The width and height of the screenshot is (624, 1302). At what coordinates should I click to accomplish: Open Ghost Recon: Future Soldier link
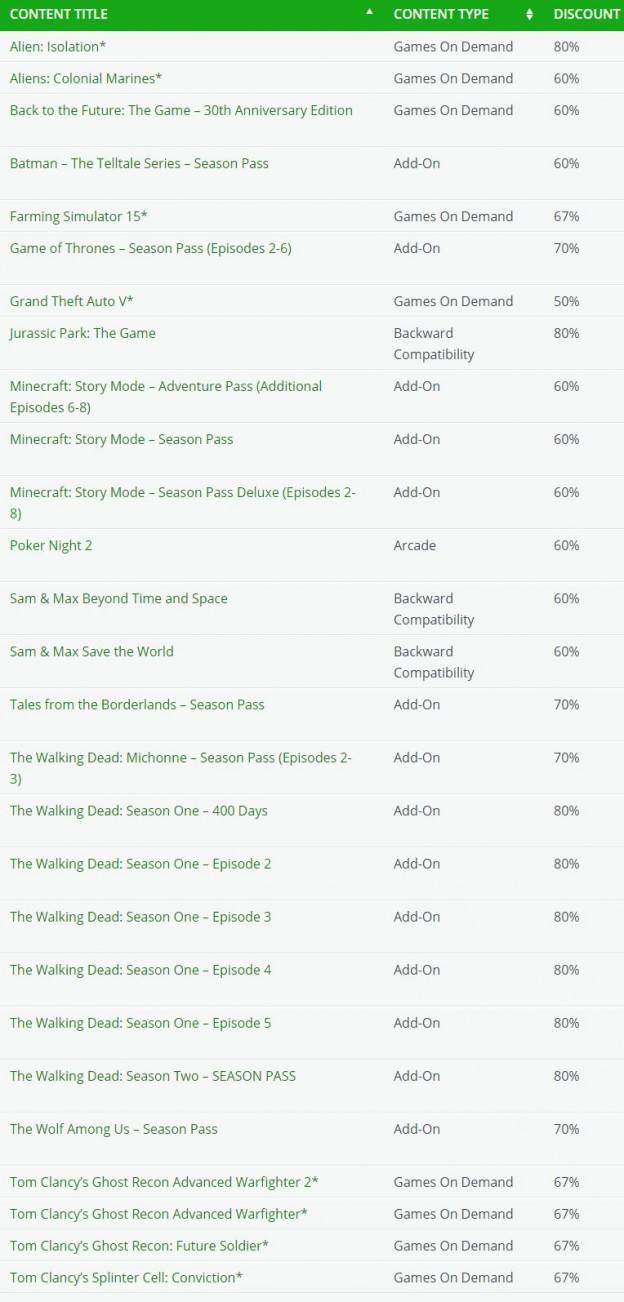pyautogui.click(x=139, y=1246)
